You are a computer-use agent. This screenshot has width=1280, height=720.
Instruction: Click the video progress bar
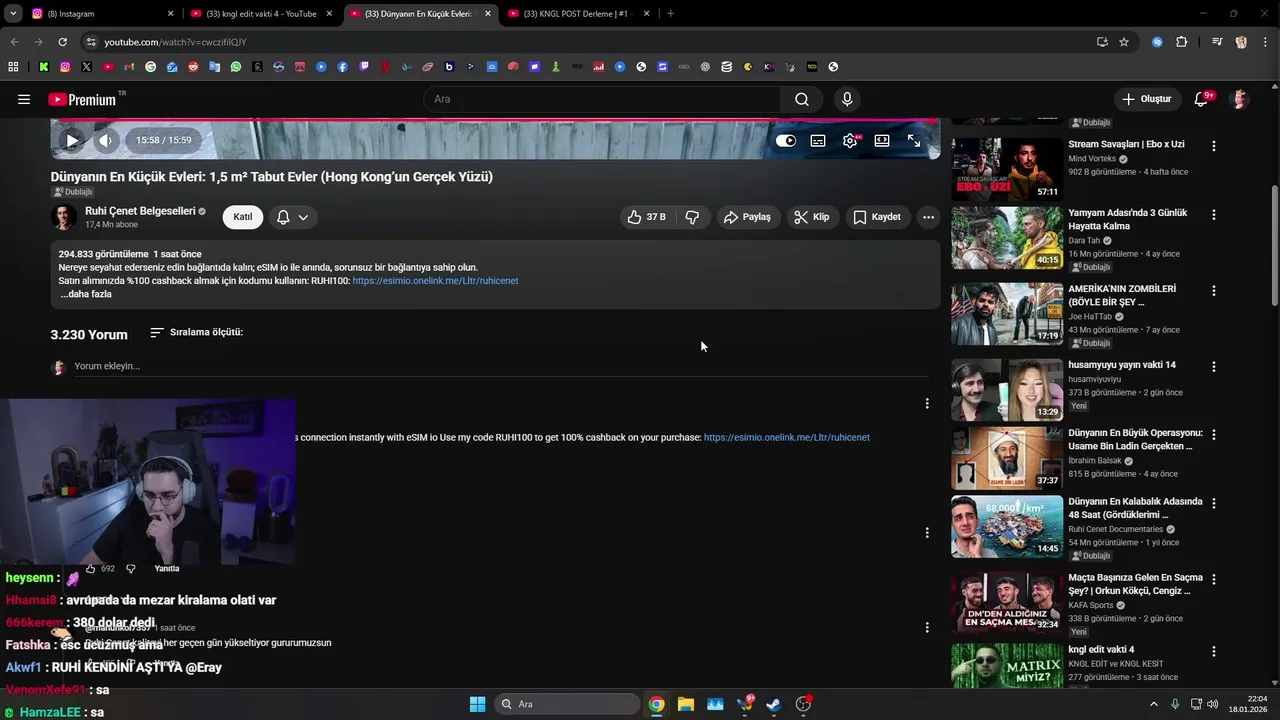point(495,121)
